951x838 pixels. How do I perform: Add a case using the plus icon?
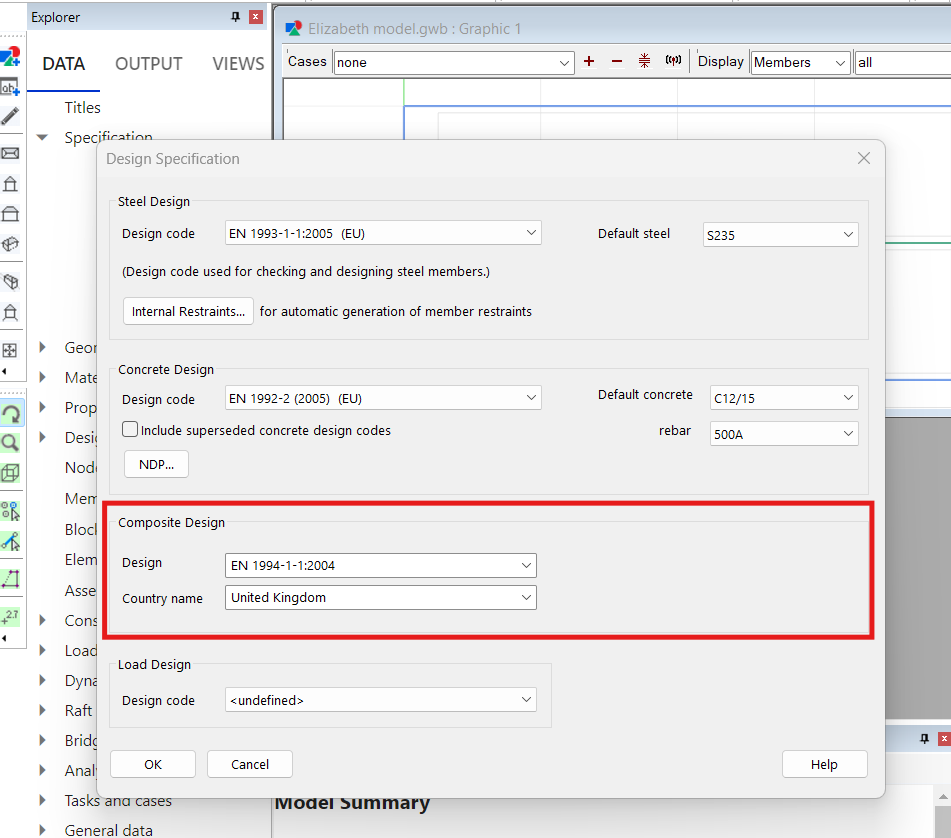click(x=588, y=61)
